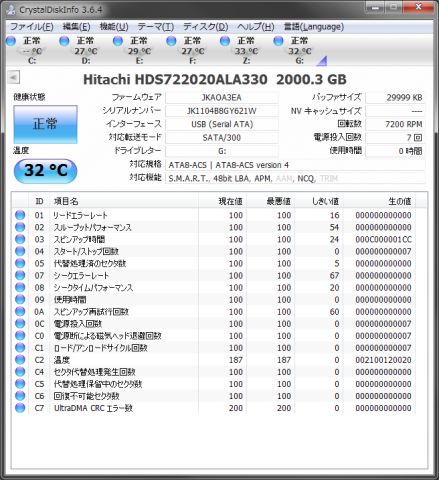Click the previous disk arrow button
The width and height of the screenshot is (439, 480).
coord(14,77)
